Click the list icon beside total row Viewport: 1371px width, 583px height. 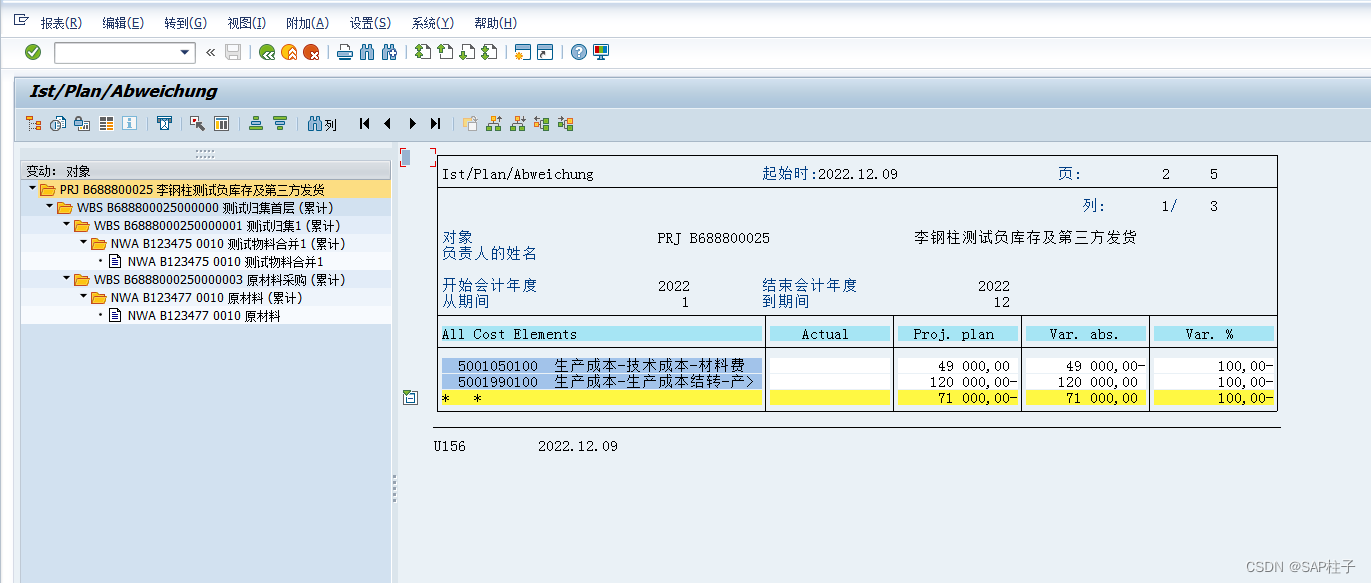point(410,398)
